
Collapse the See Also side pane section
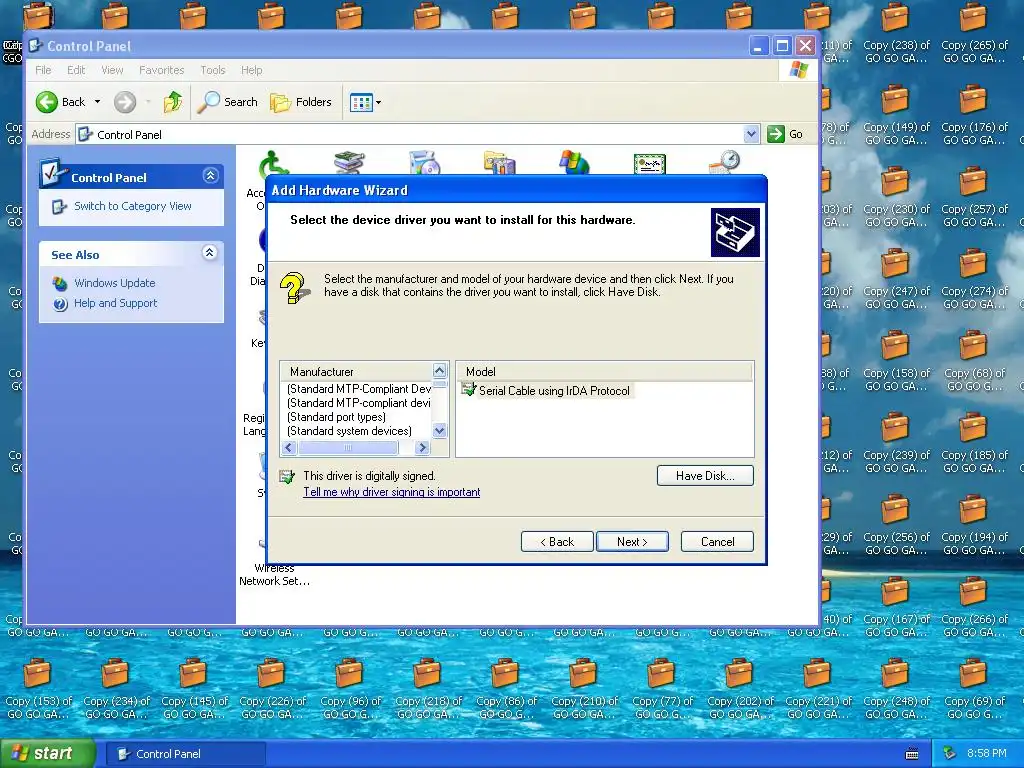[210, 253]
